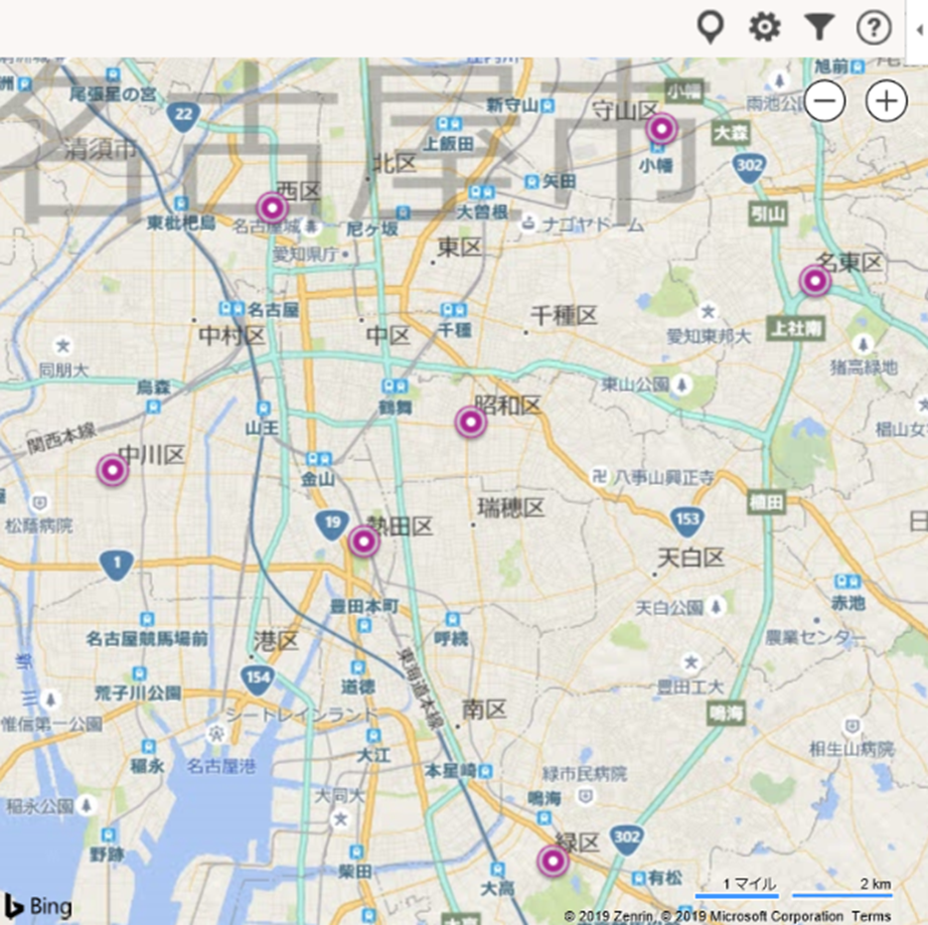The image size is (928, 925).
Task: Open help via the question mark icon
Action: click(873, 28)
